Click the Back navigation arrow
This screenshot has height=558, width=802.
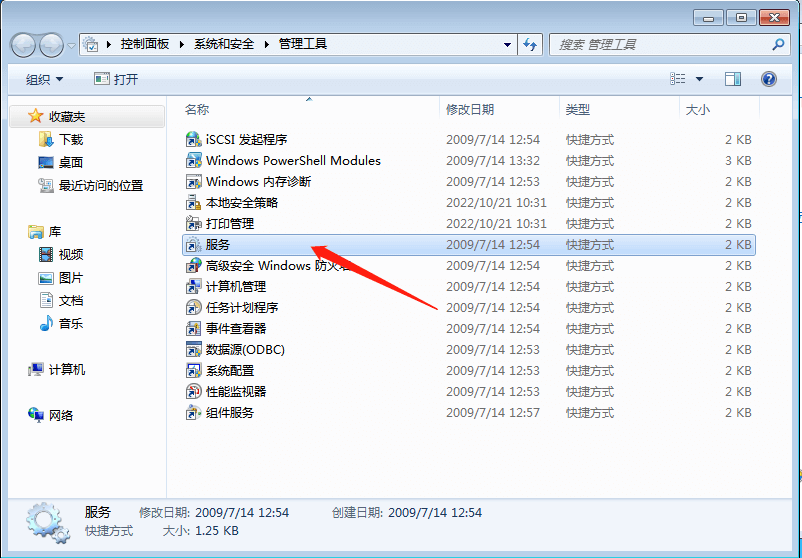23,45
